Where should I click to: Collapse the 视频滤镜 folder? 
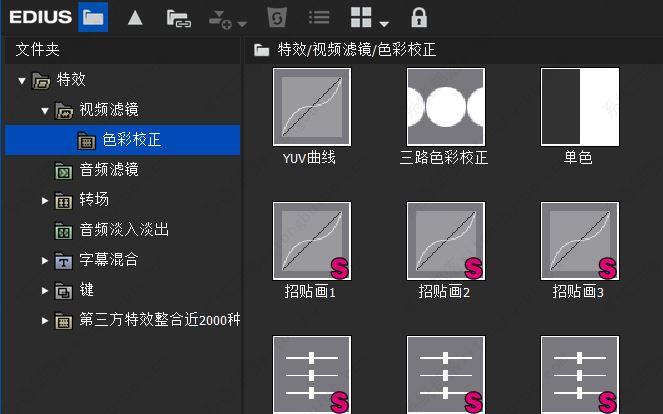pyautogui.click(x=45, y=110)
